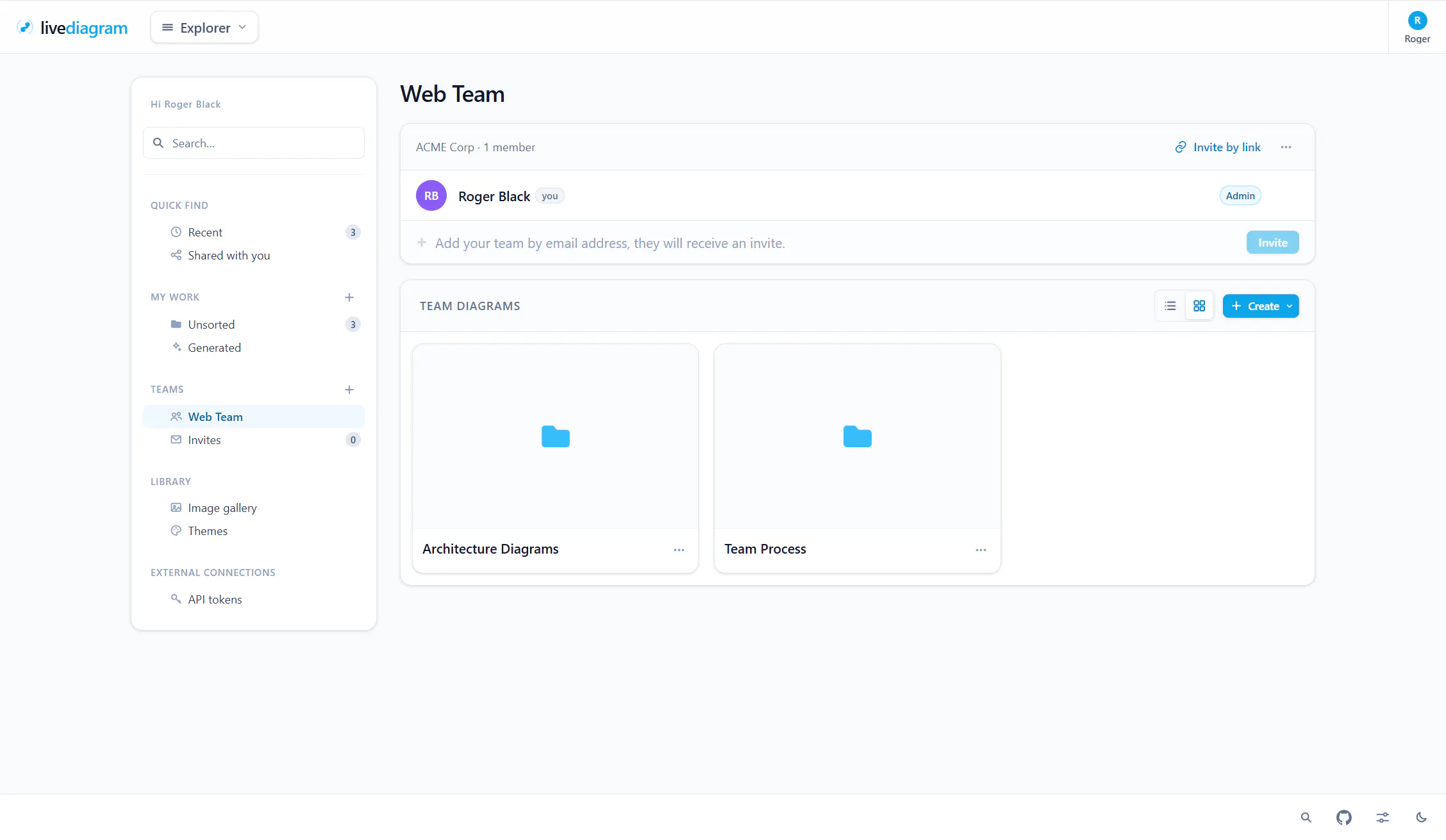Open the Create dropdown
Image resolution: width=1446 pixels, height=840 pixels.
1261,306
